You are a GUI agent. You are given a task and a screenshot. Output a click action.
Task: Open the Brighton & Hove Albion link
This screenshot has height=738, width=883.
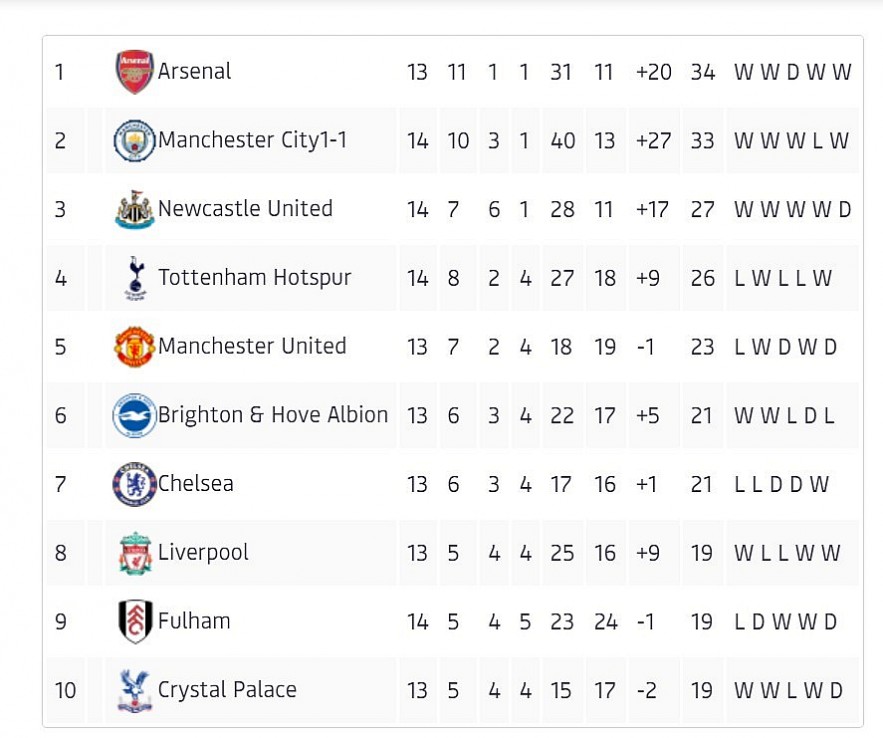273,415
